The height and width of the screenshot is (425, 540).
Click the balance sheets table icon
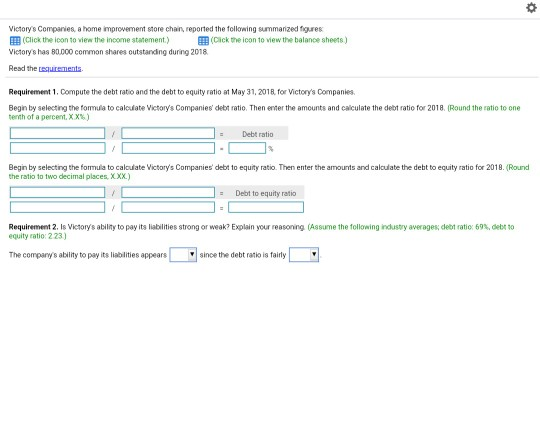203,41
